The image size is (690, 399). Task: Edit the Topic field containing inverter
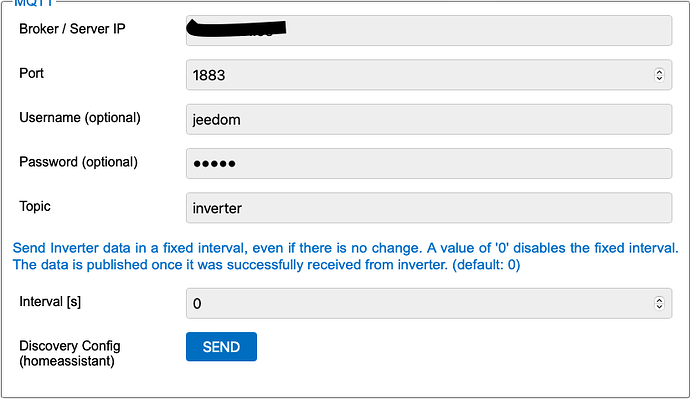point(429,208)
